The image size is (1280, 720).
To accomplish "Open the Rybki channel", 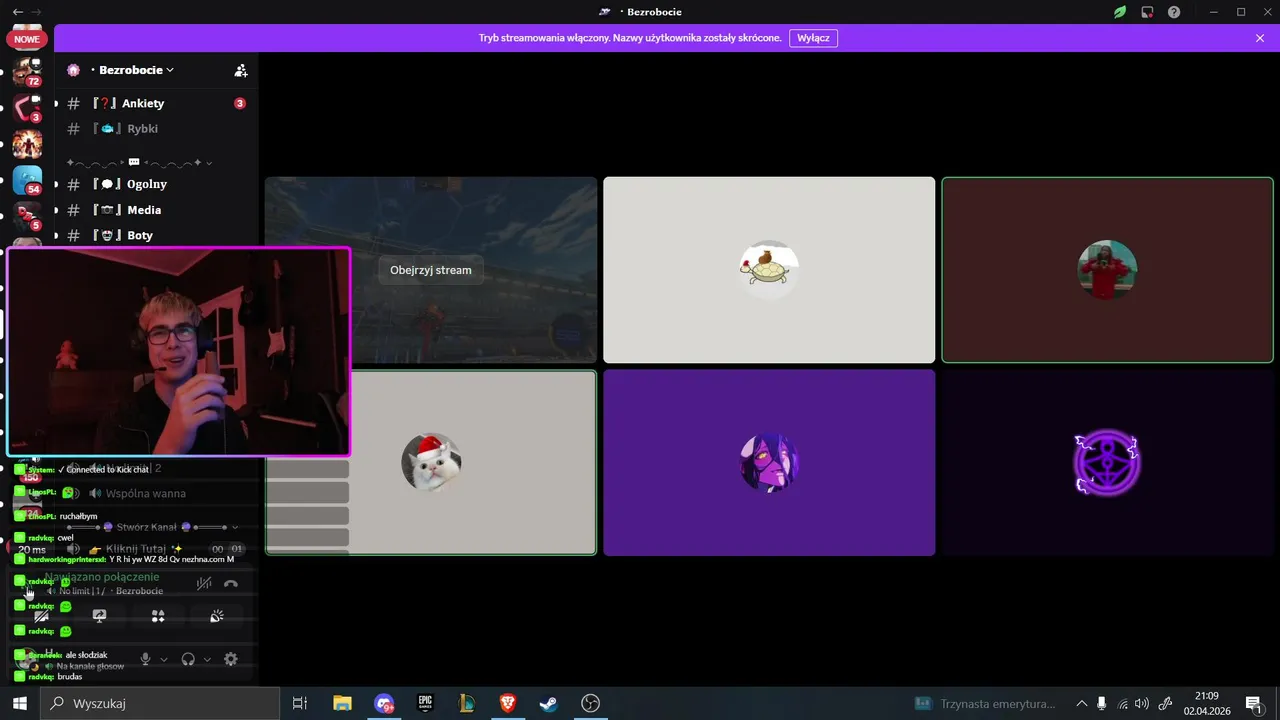I will tap(156, 129).
